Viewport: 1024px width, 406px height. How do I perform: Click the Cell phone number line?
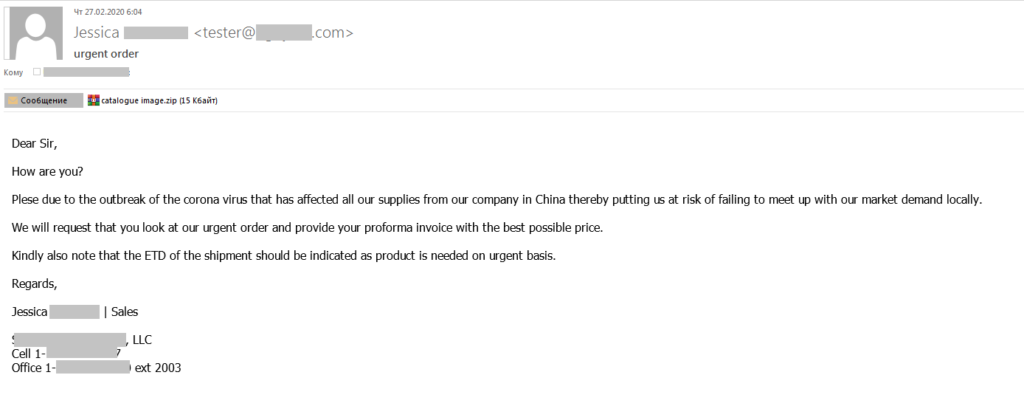coord(66,353)
